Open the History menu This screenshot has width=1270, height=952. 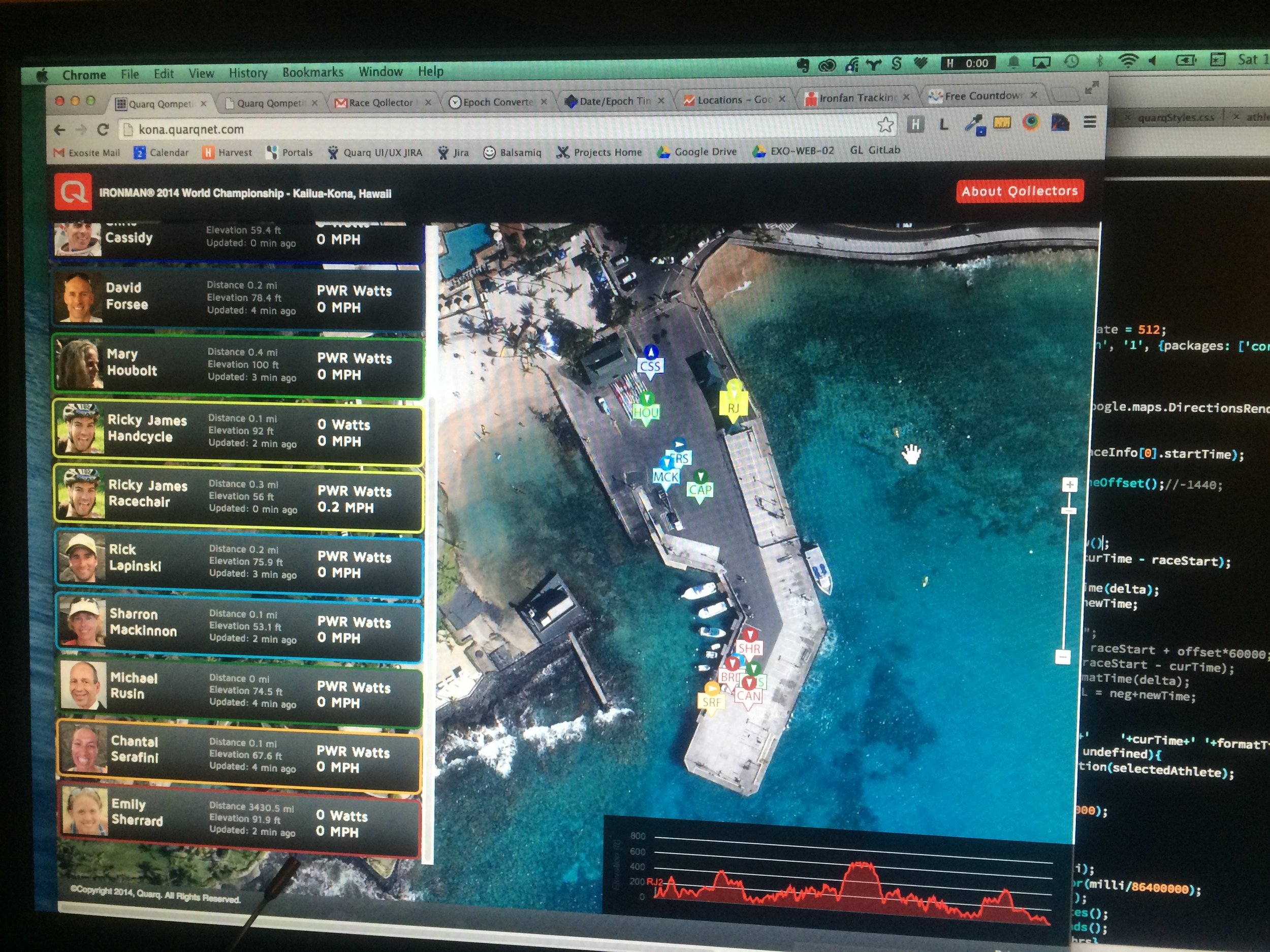(248, 73)
